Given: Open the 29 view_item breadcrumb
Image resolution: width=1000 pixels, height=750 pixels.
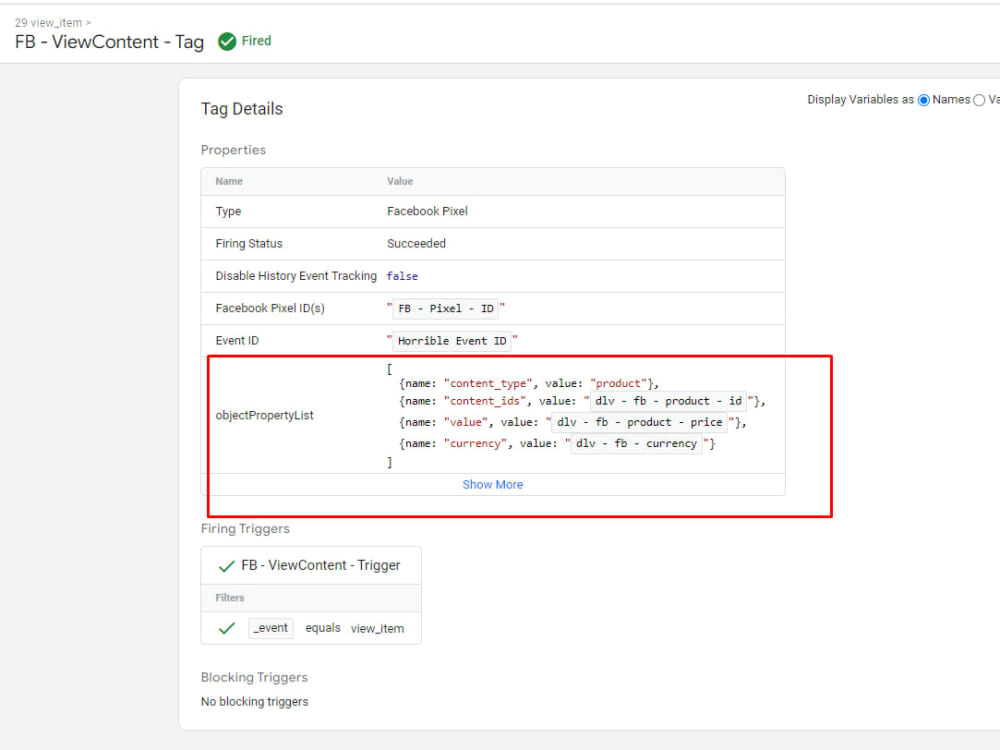Looking at the screenshot, I should pos(51,21).
